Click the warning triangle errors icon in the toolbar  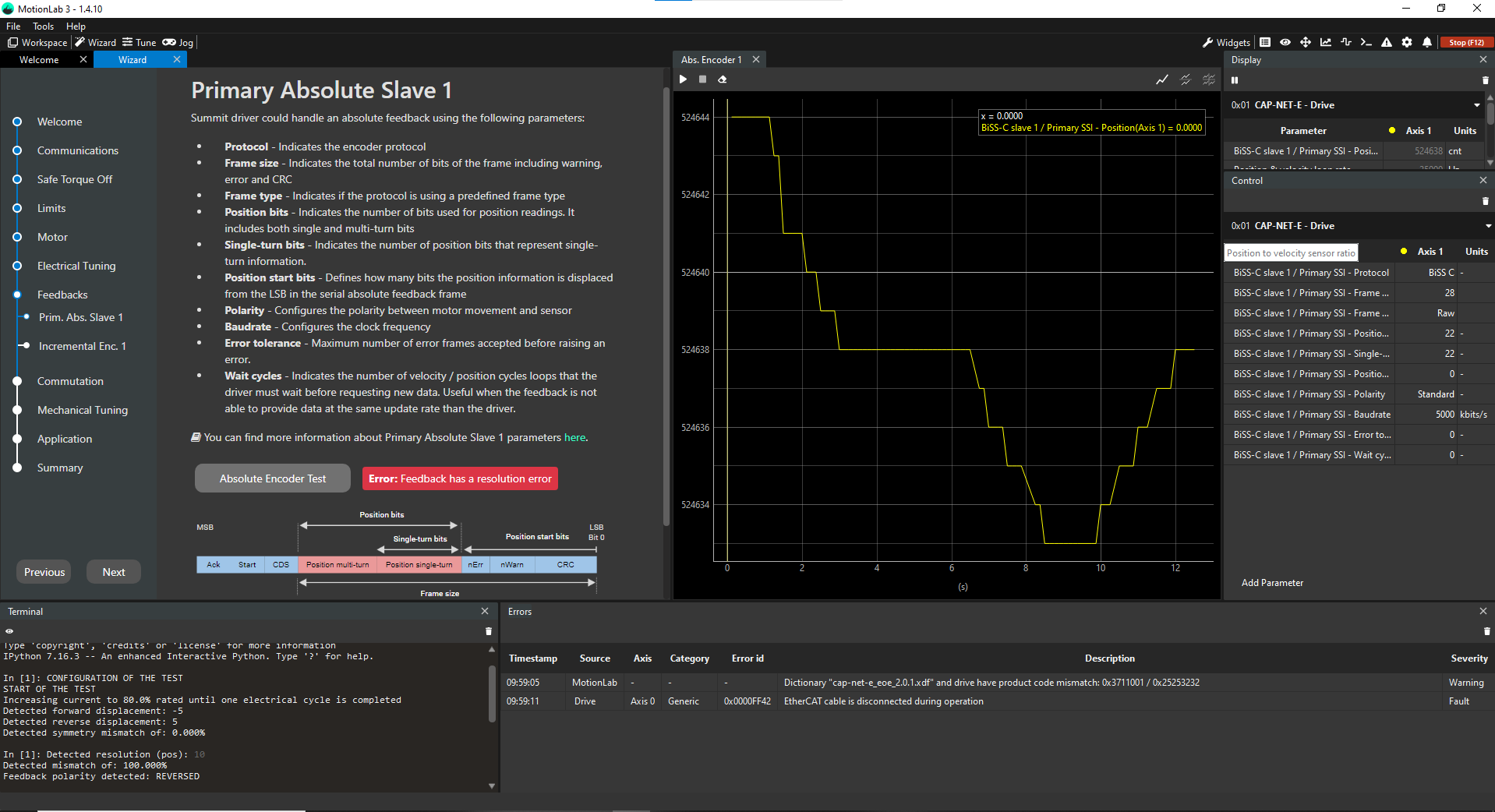(x=1387, y=42)
